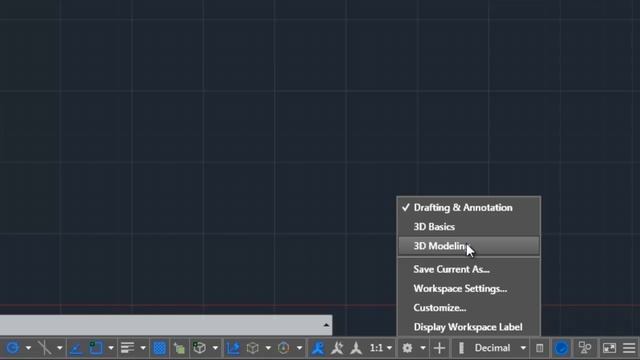Open status bar Customization hamburger menu
Image resolution: width=640 pixels, height=360 pixels.
[x=629, y=348]
